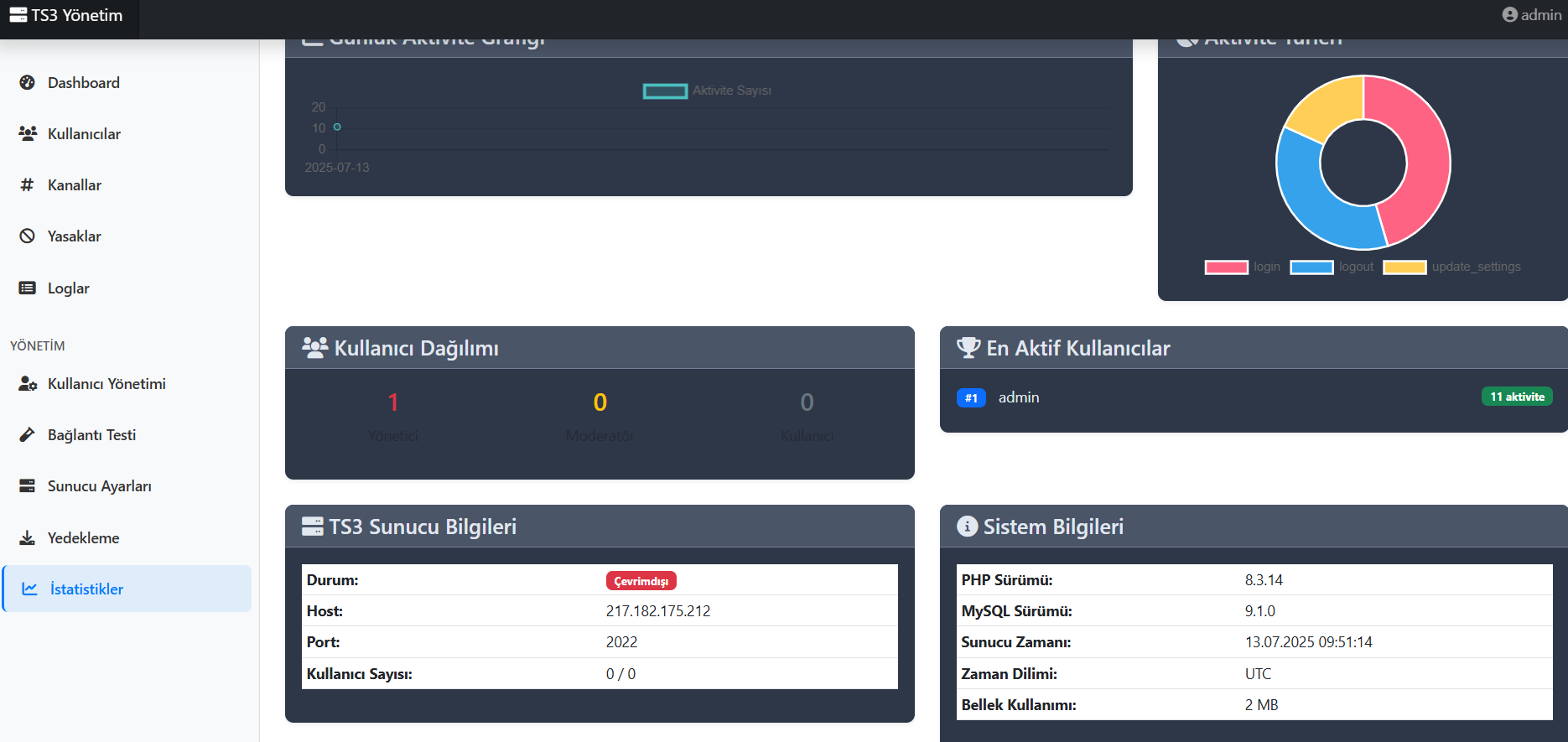Click the TS3 Yönetim server logo icon
Screen dimensions: 1568x742
pyautogui.click(x=18, y=15)
